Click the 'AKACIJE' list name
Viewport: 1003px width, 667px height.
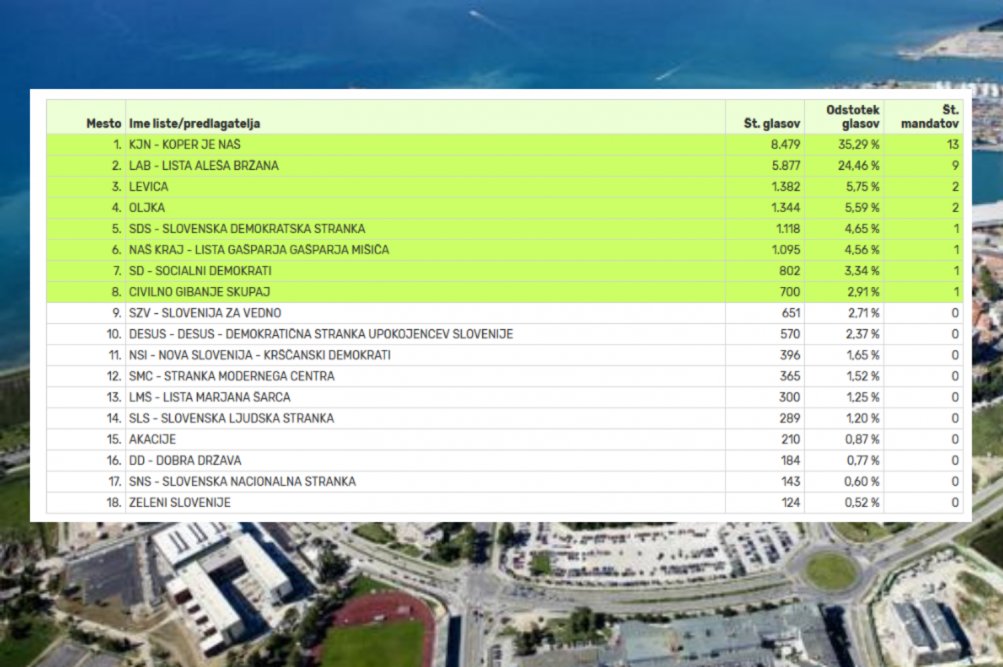[152, 440]
